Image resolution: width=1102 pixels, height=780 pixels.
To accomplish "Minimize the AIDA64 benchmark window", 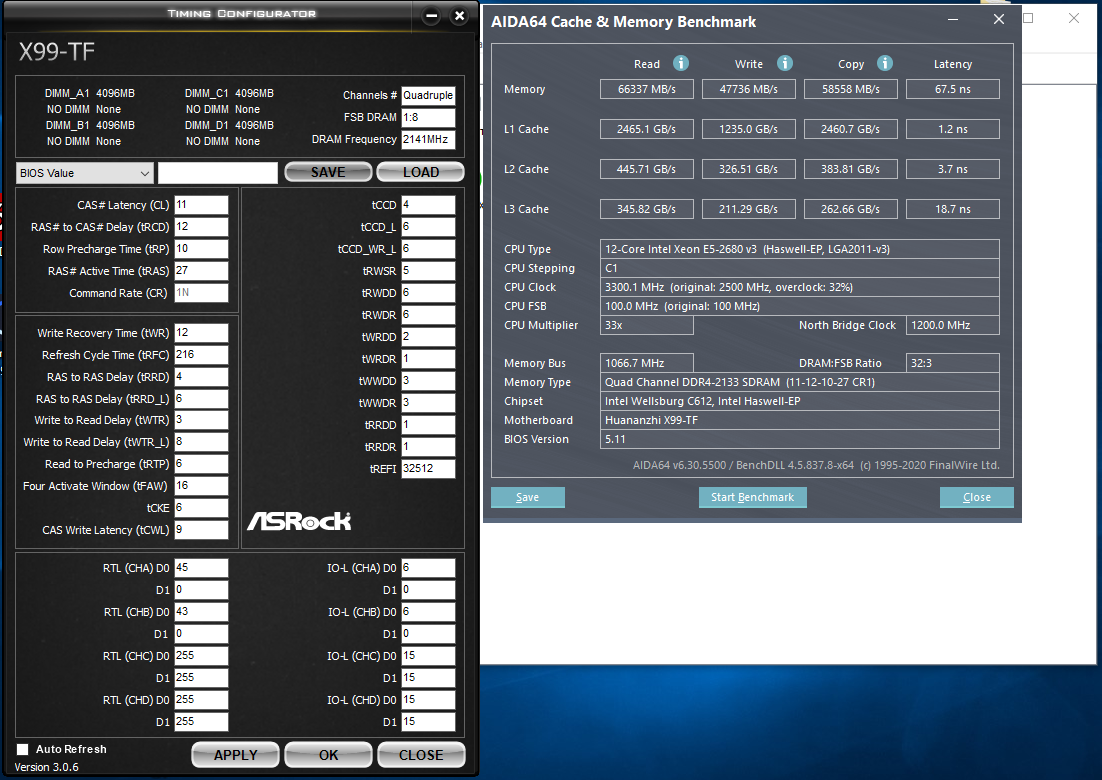I will tap(953, 20).
